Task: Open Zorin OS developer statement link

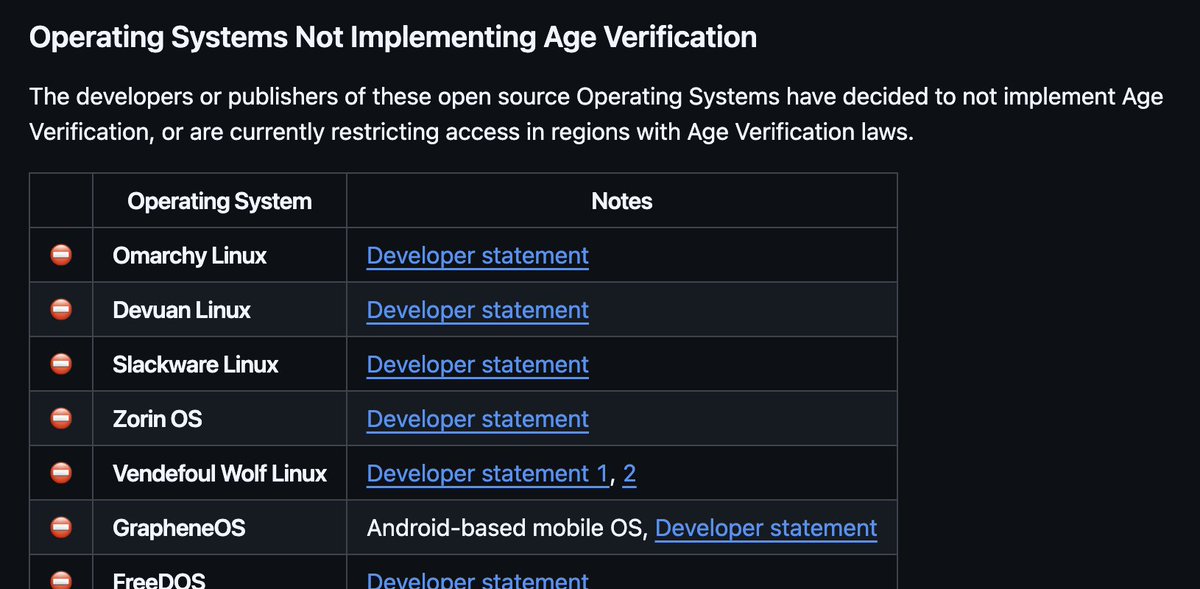Action: click(x=478, y=419)
